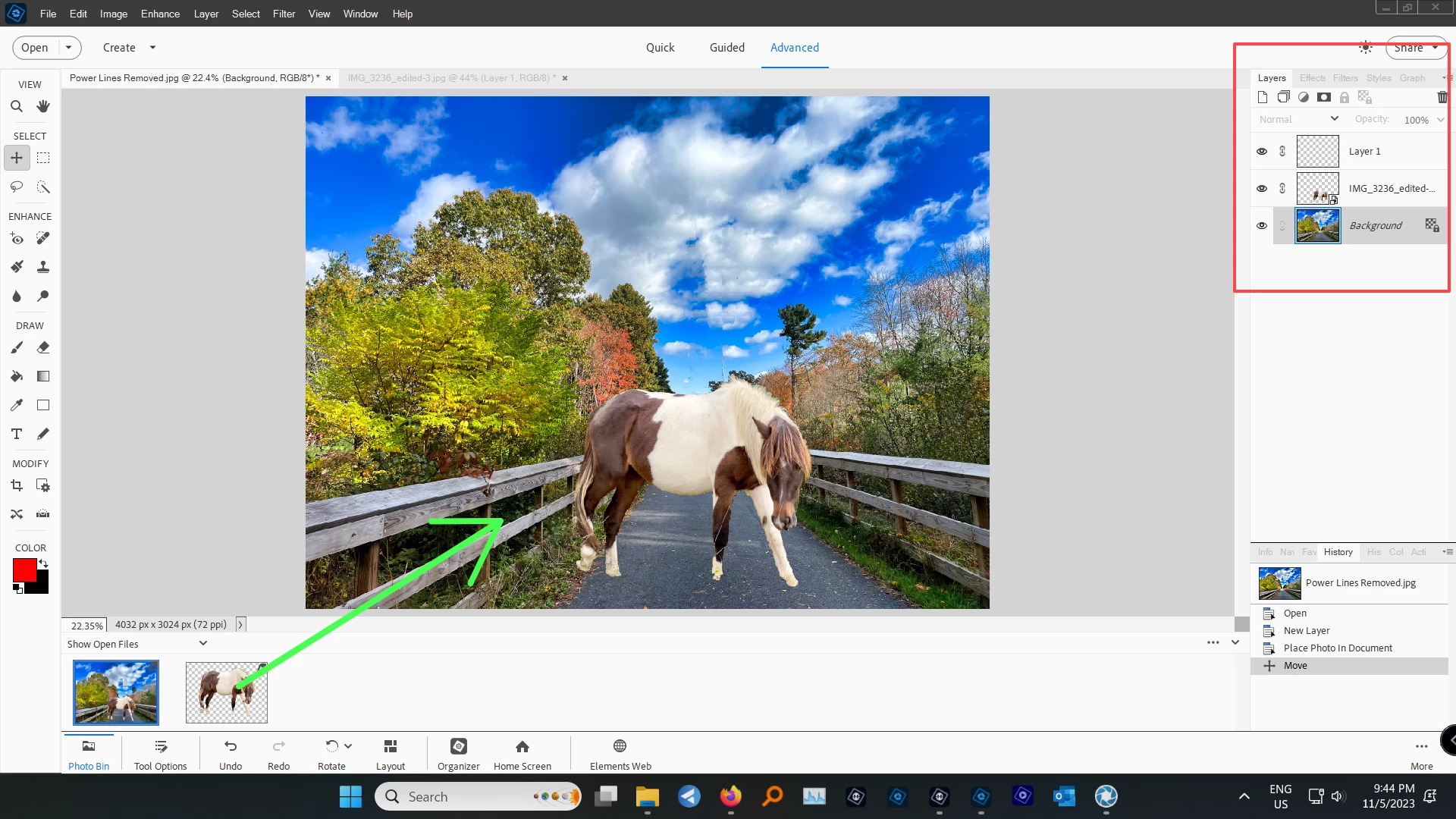The width and height of the screenshot is (1456, 819).
Task: Select the Eraser tool
Action: point(43,347)
